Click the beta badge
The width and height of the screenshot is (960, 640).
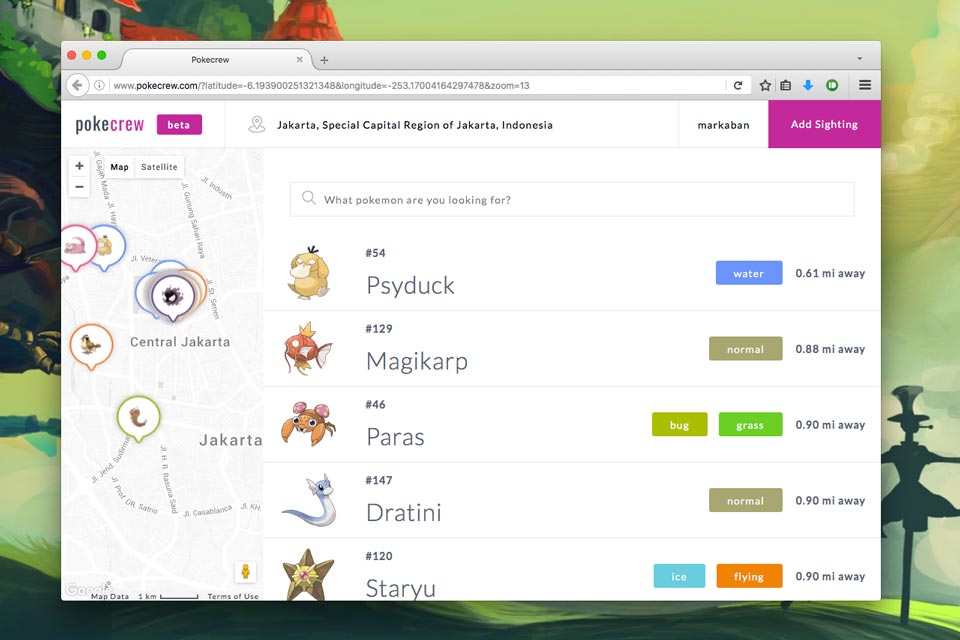pos(179,124)
